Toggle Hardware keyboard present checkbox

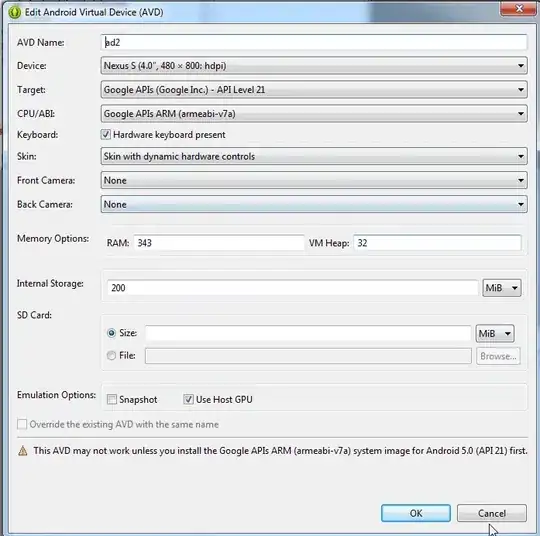[x=106, y=134]
